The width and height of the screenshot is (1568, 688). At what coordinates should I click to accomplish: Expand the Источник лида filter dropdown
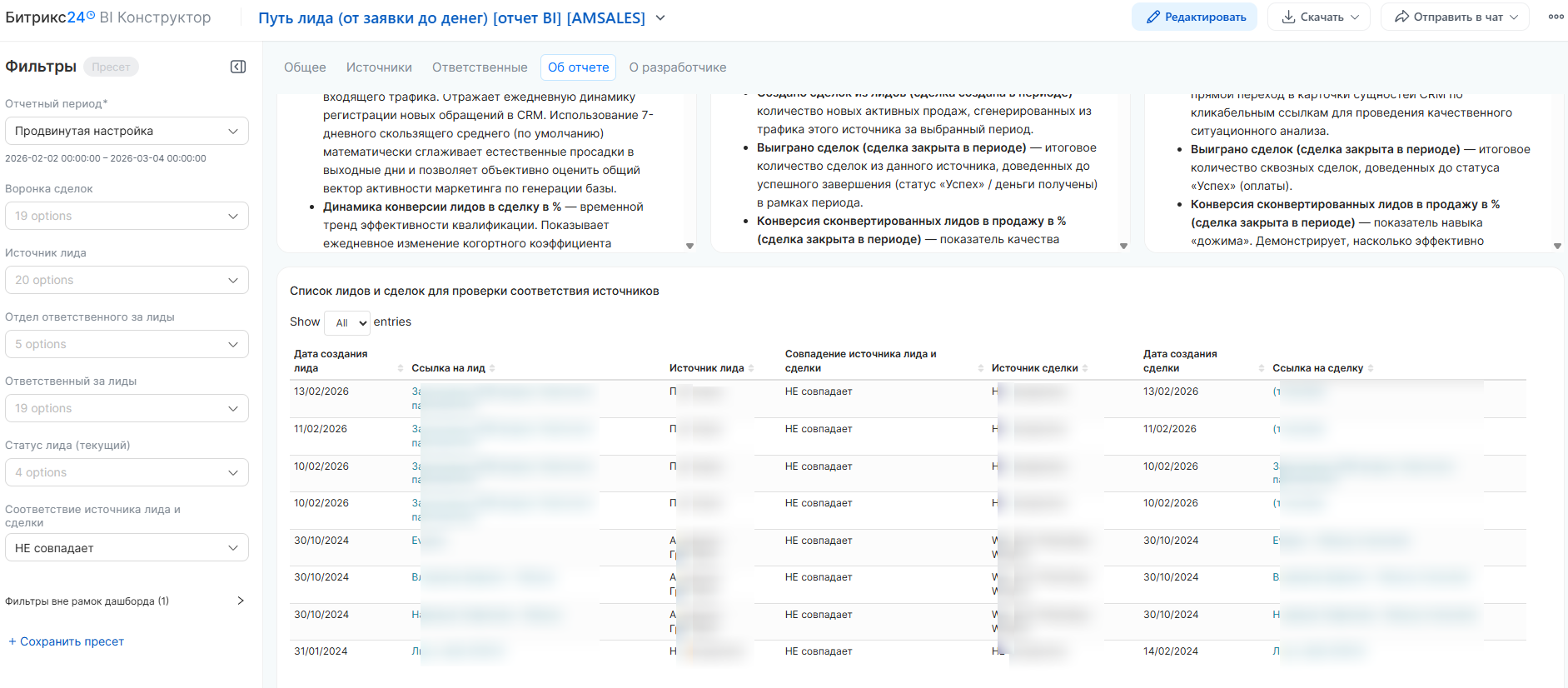click(127, 280)
